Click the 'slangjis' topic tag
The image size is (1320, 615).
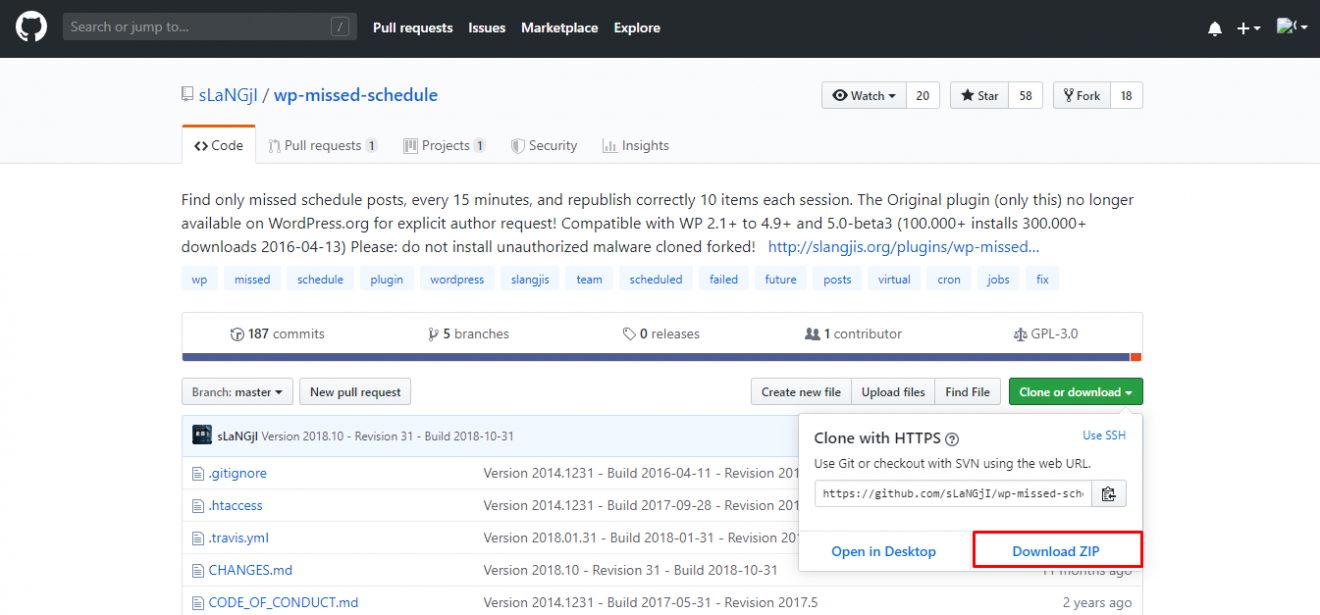pyautogui.click(x=530, y=279)
